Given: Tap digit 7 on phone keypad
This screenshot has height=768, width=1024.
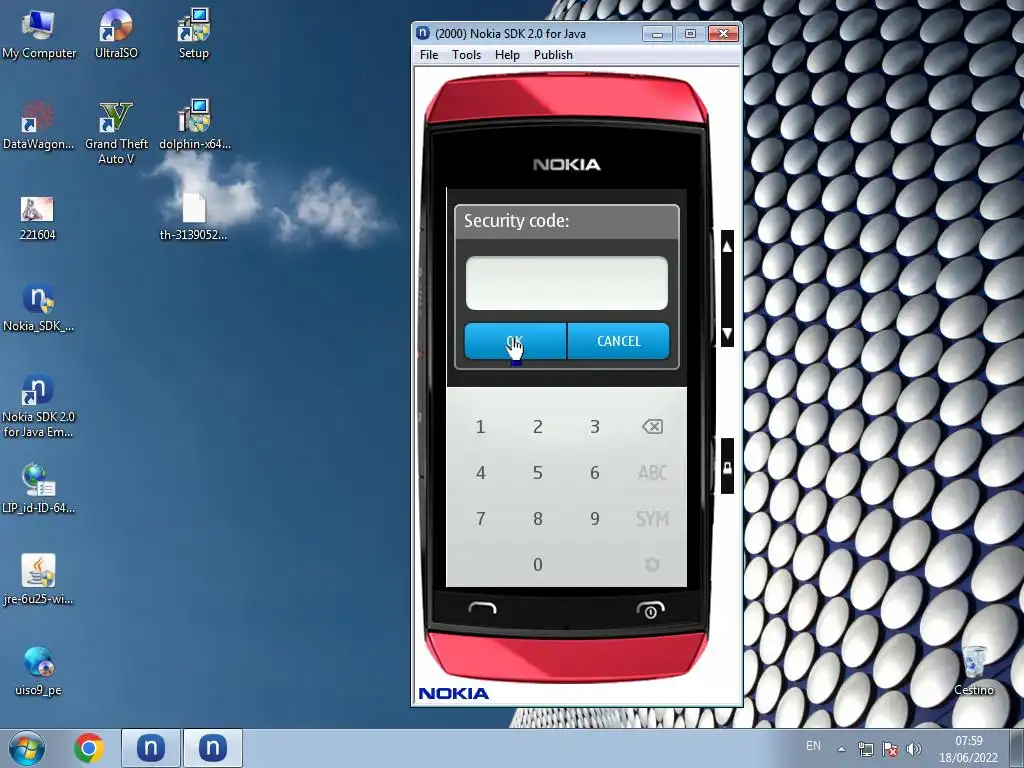Looking at the screenshot, I should coord(481,519).
